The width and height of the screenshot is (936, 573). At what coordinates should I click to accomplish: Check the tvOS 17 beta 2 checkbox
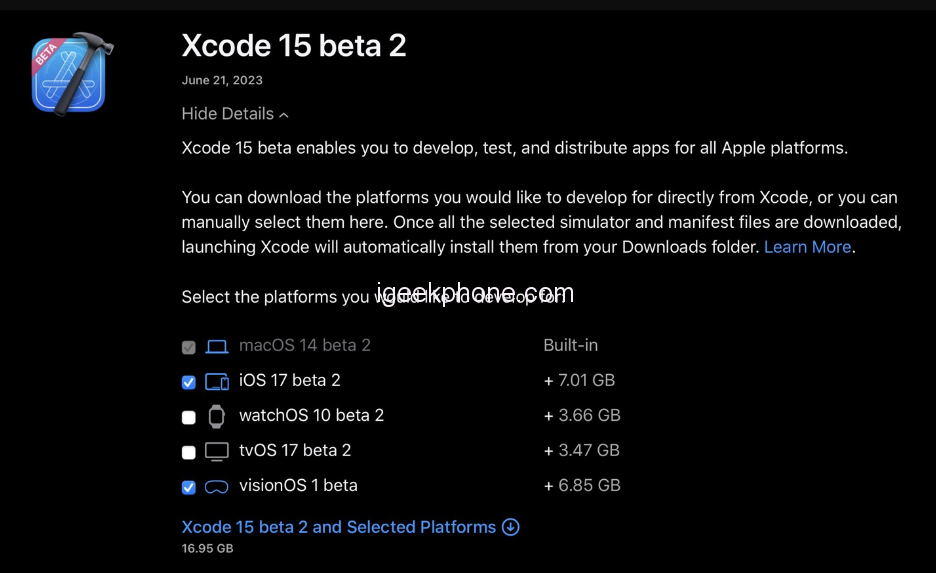pyautogui.click(x=189, y=452)
